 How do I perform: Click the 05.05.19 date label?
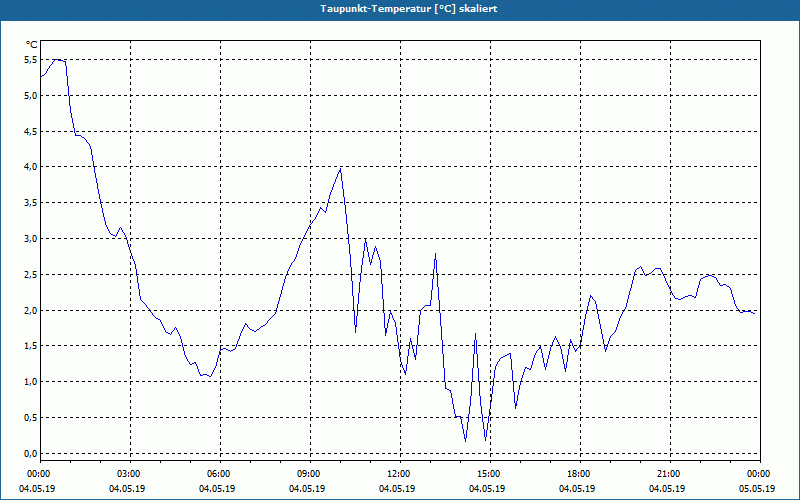tap(757, 488)
